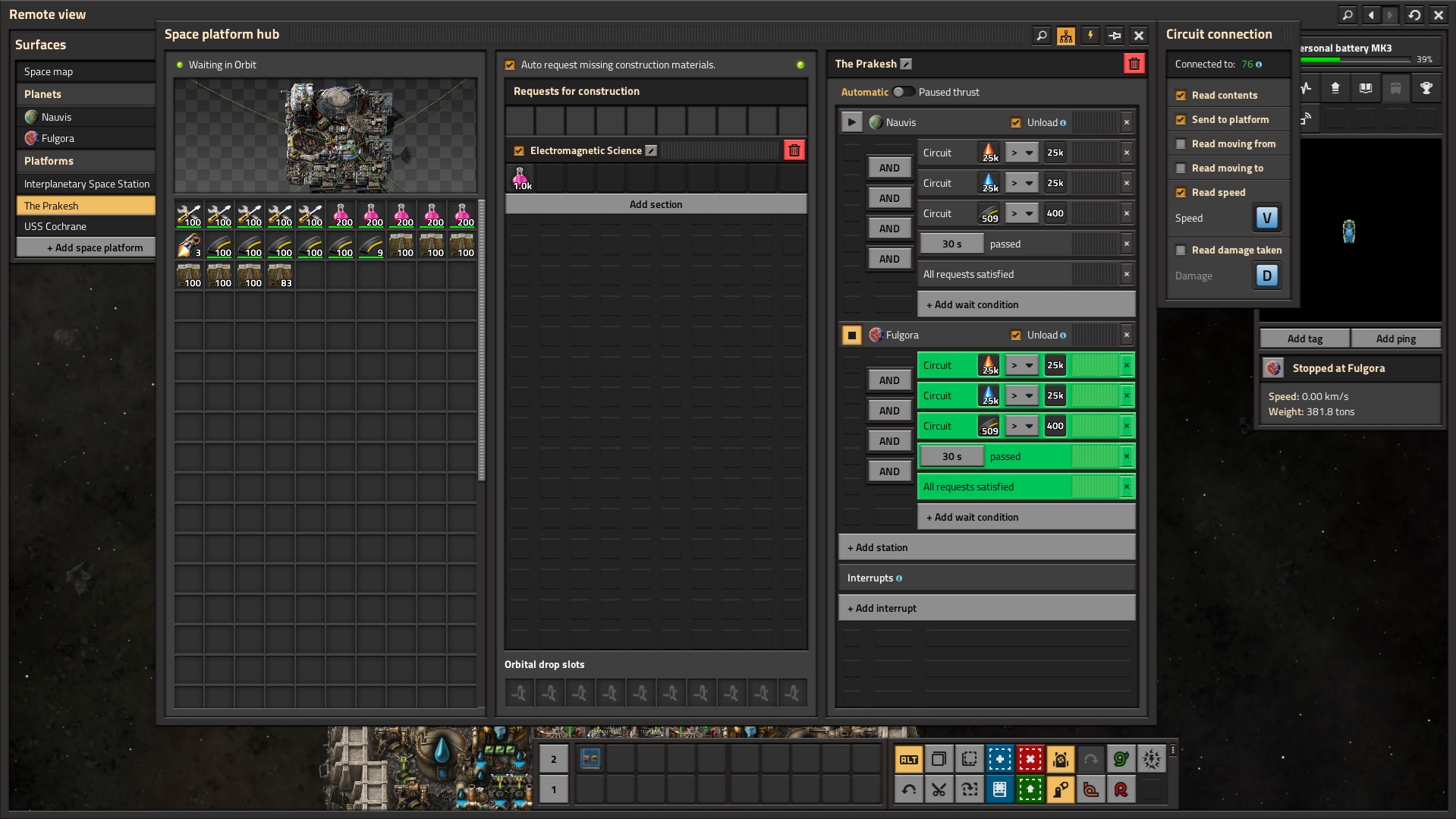
Task: Uncheck the Electromagnetic Science section checkbox
Action: click(x=519, y=151)
